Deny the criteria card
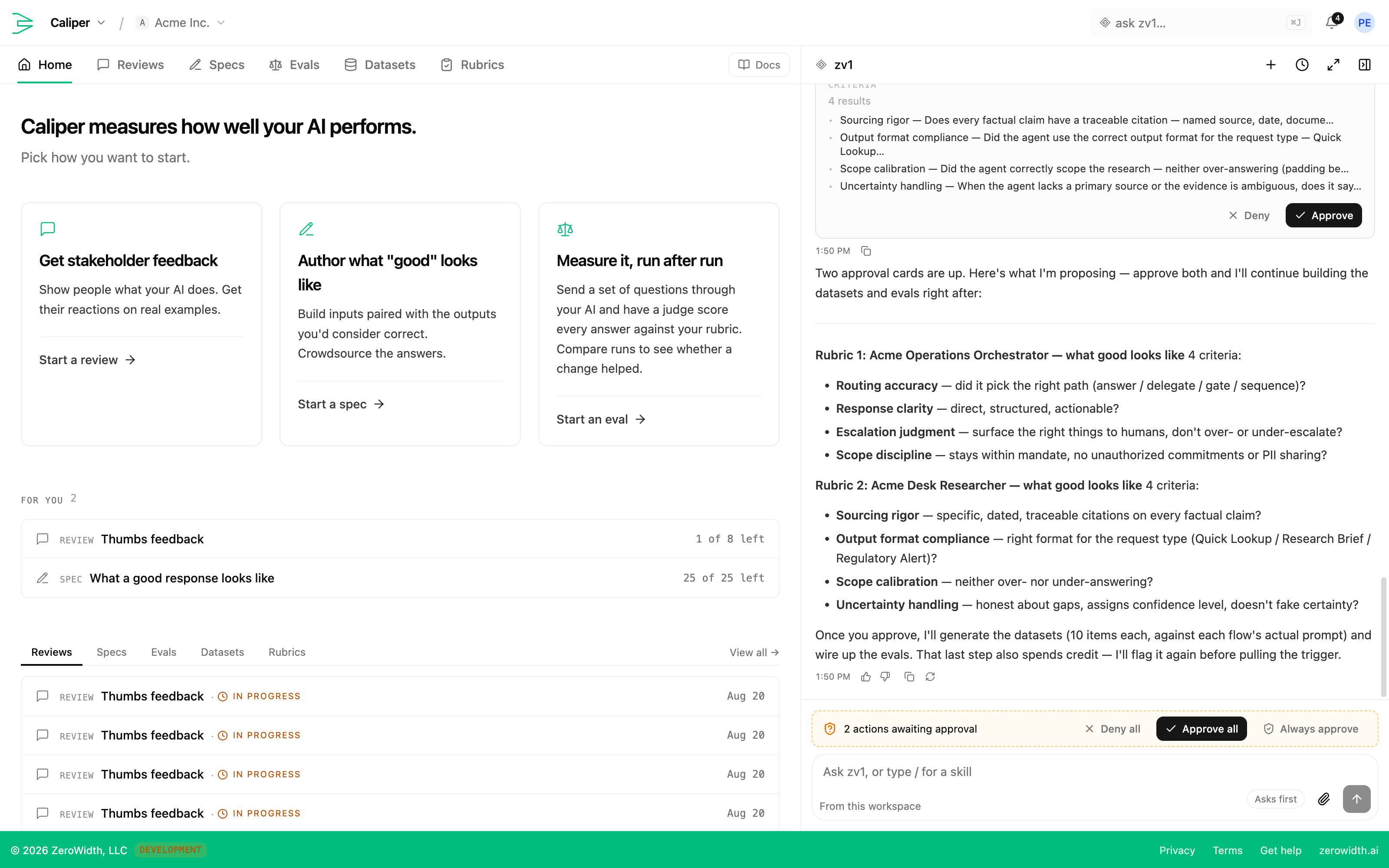This screenshot has height=868, width=1389. [1249, 215]
